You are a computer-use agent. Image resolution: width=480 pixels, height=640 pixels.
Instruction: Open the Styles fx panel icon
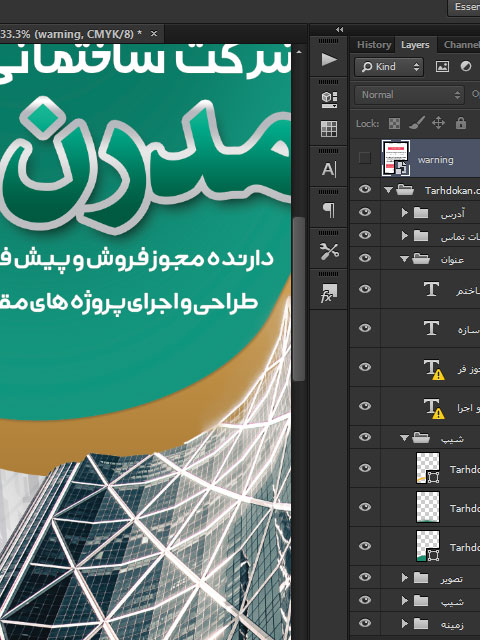[329, 293]
